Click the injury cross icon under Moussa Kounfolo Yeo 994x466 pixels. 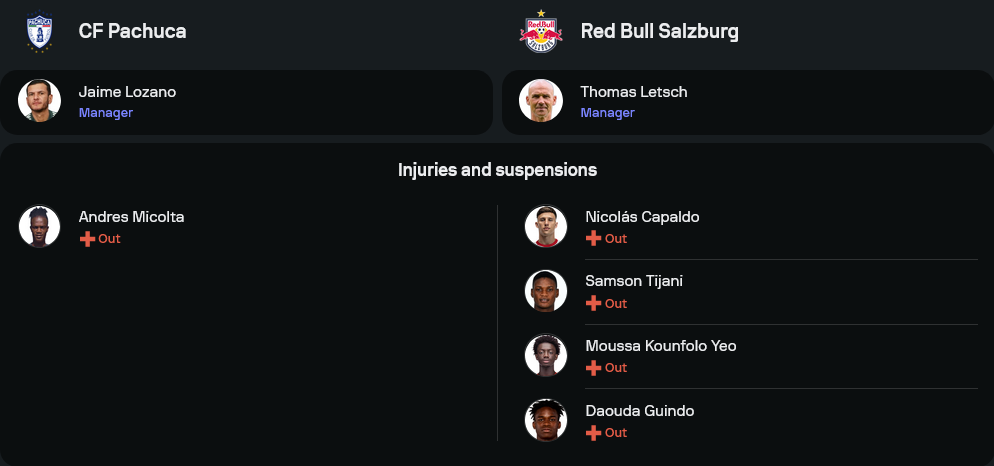click(593, 368)
